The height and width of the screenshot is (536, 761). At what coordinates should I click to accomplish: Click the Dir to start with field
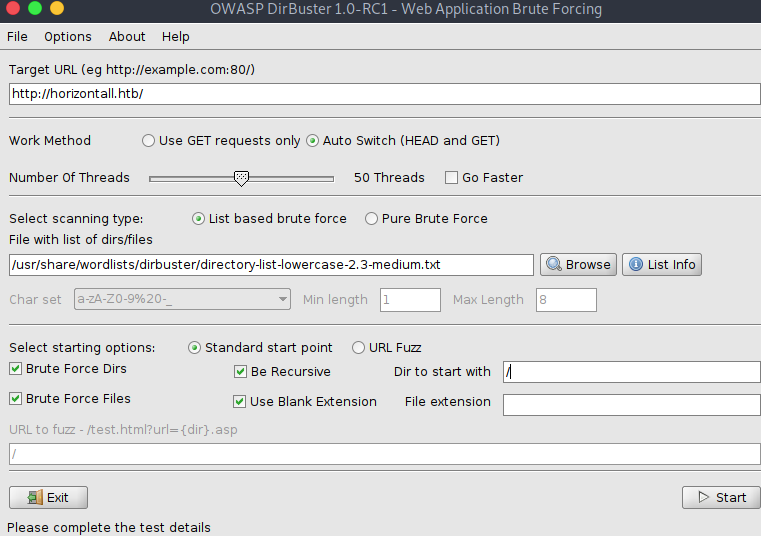pos(631,372)
